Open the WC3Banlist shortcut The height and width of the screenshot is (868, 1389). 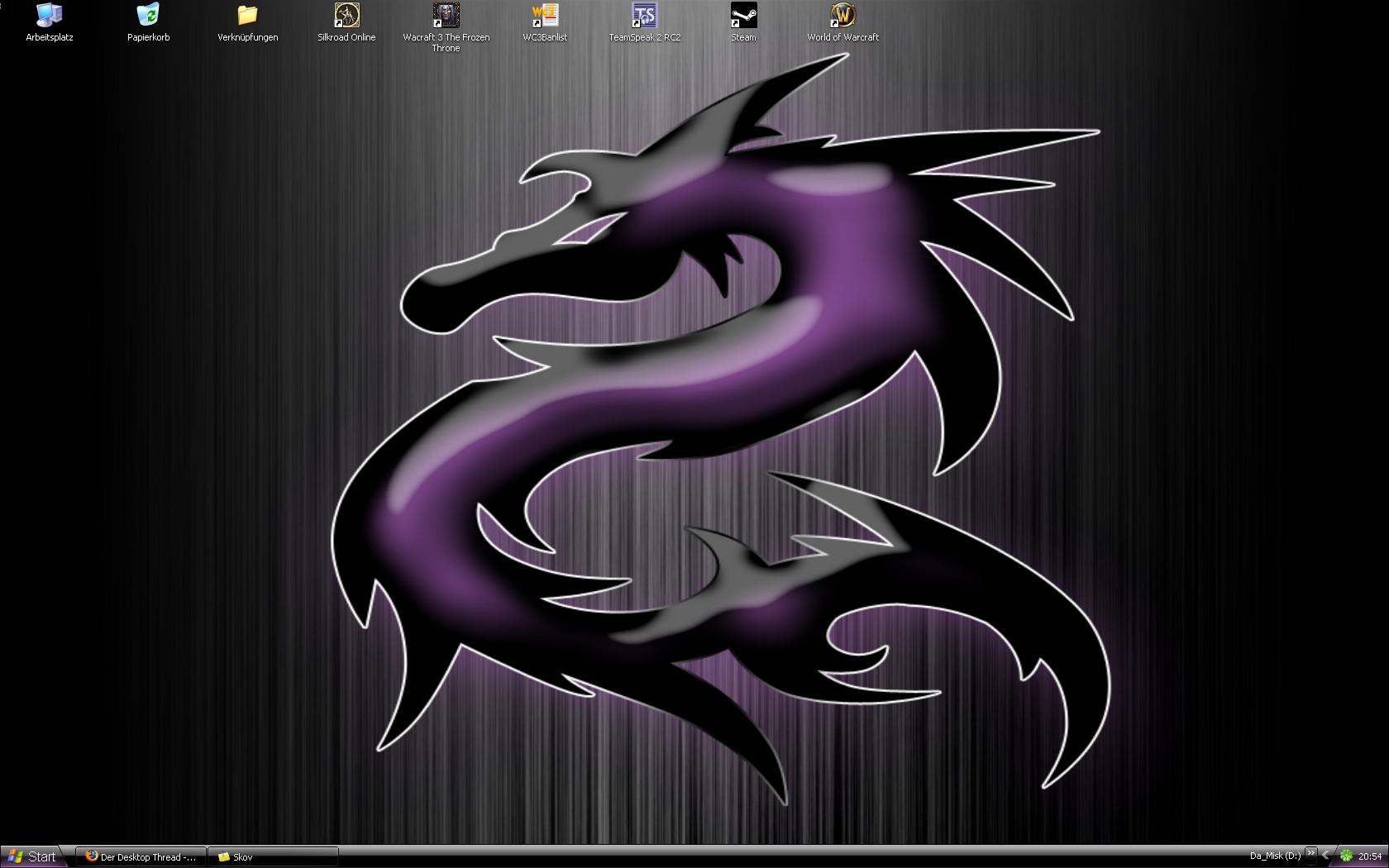point(545,15)
